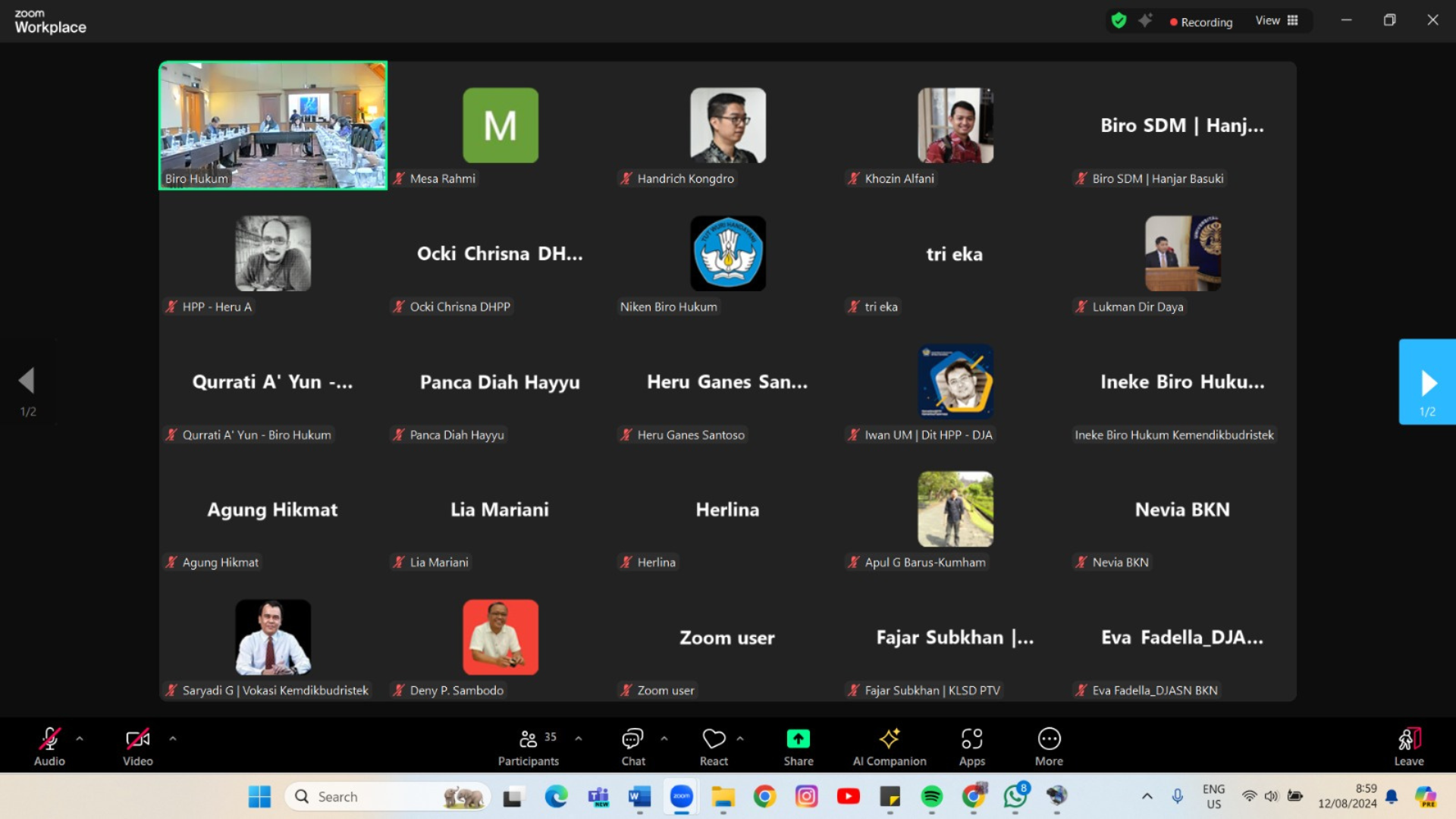This screenshot has height=819, width=1456.
Task: Open Spotify from taskbar
Action: click(931, 796)
